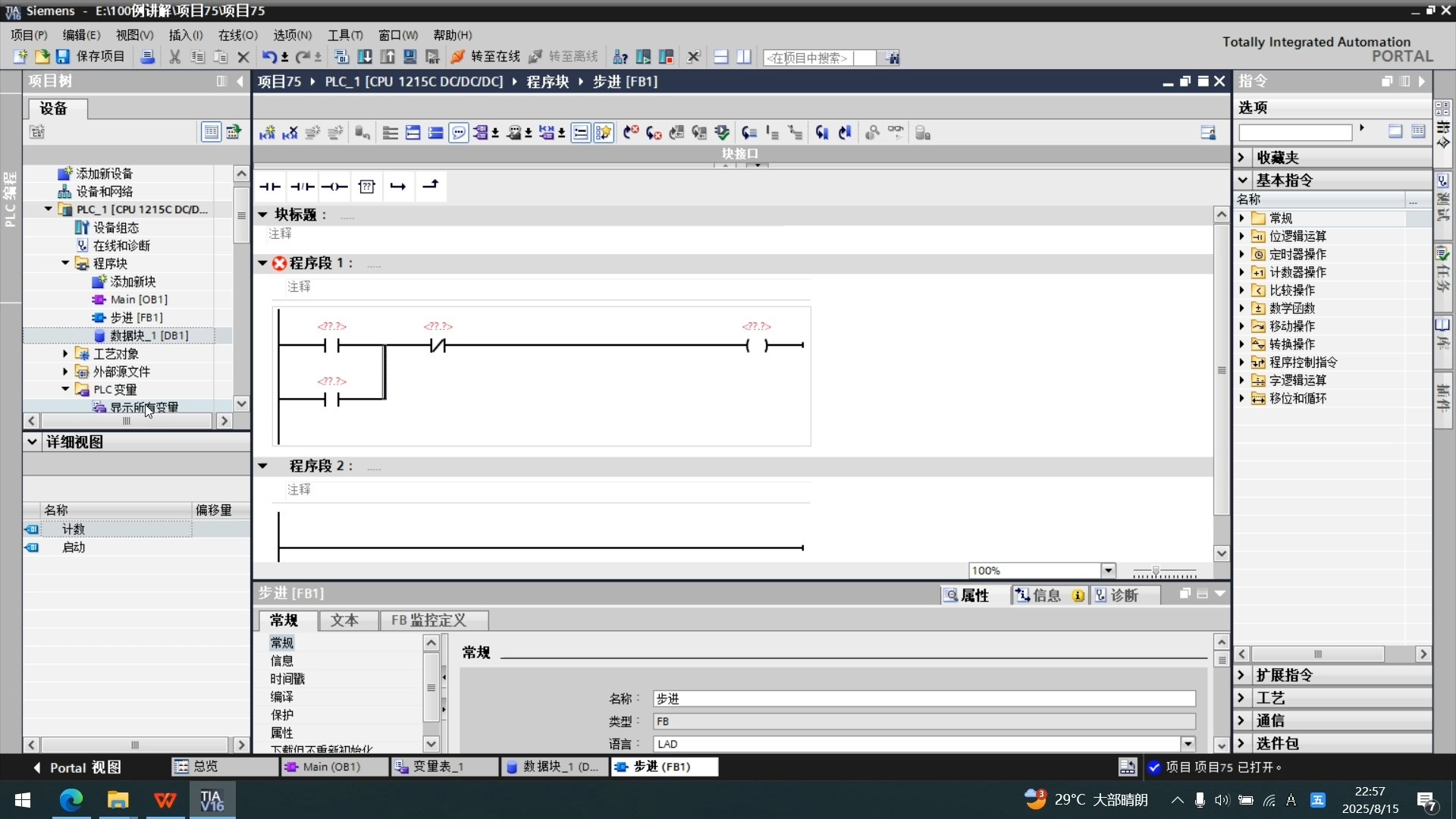Click the compile icon in main toolbar
1456x819 pixels.
pos(341,57)
